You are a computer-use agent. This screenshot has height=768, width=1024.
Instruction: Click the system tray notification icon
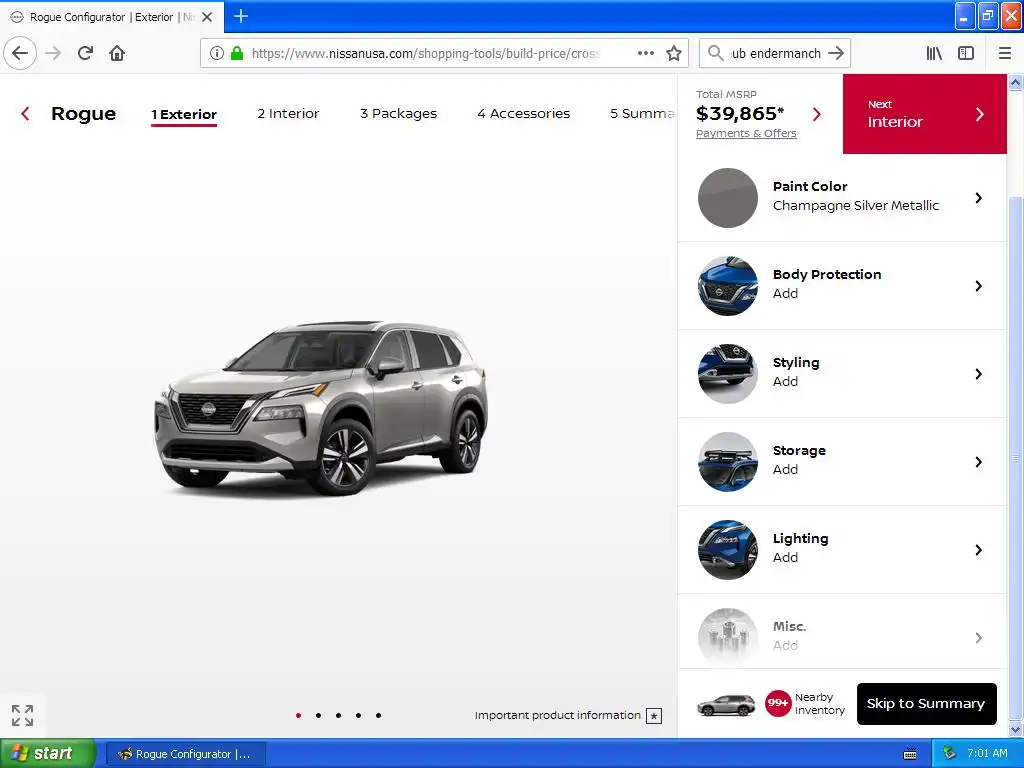point(950,754)
